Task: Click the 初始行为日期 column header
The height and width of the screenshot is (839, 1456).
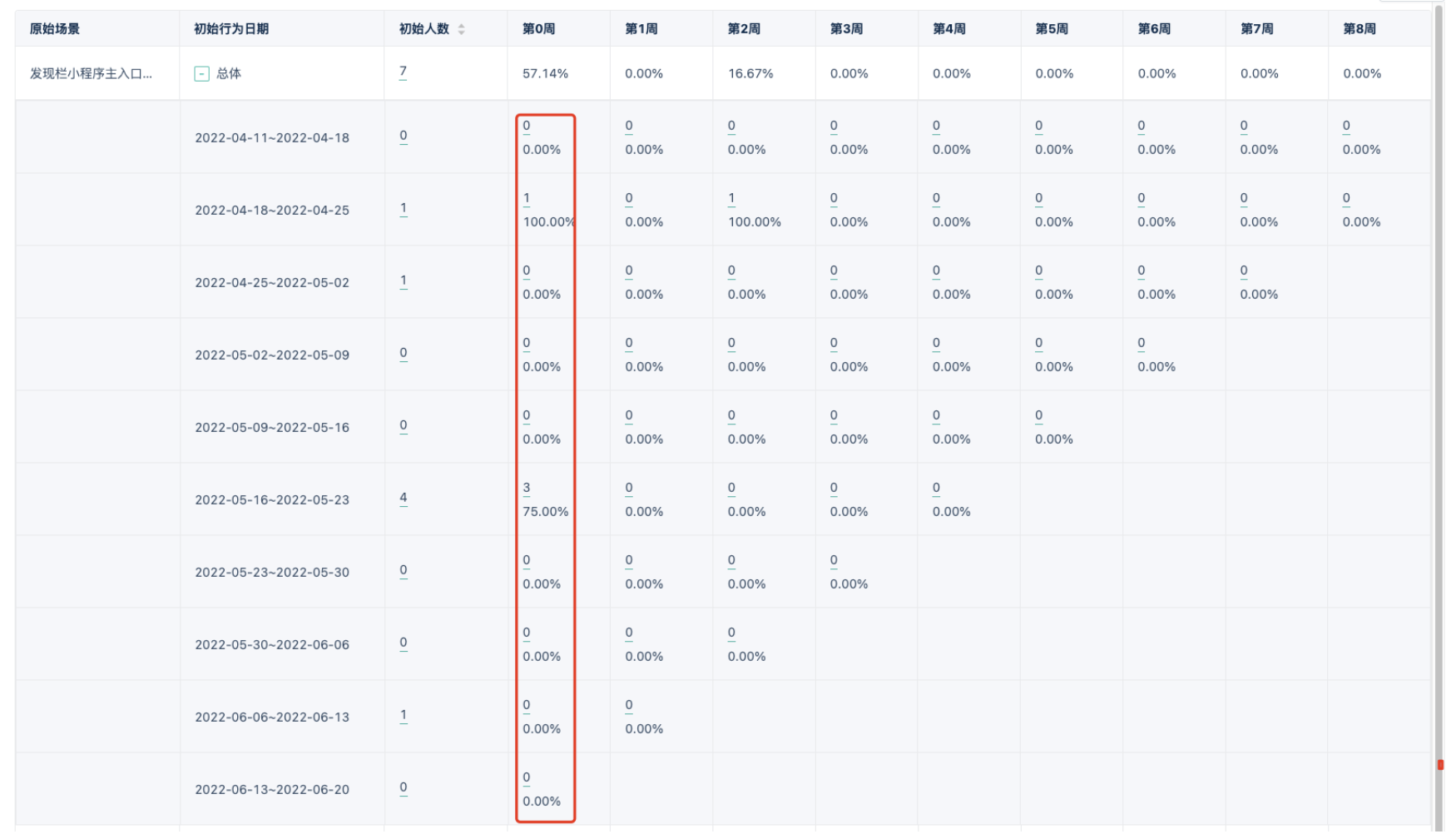Action: point(231,29)
